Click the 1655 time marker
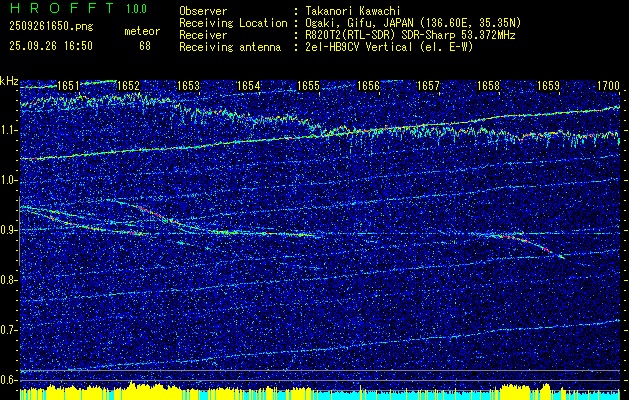The width and height of the screenshot is (629, 400). [x=308, y=87]
